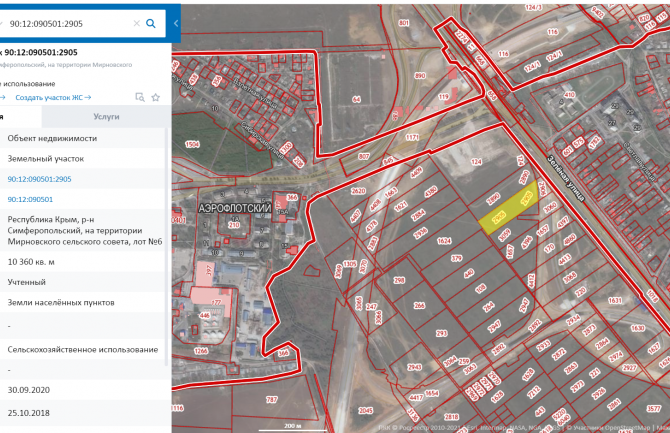The image size is (670, 433).
Task: Select the Объект недвижимости row
Action: tap(82, 138)
